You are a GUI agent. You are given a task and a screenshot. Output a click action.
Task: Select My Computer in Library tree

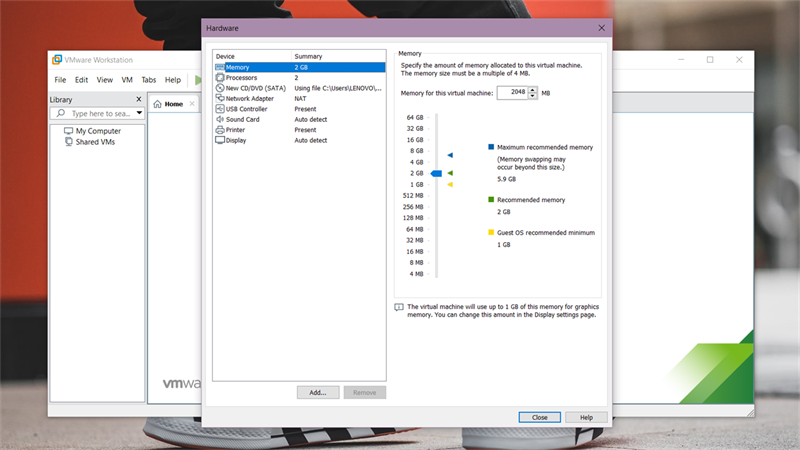click(x=98, y=131)
